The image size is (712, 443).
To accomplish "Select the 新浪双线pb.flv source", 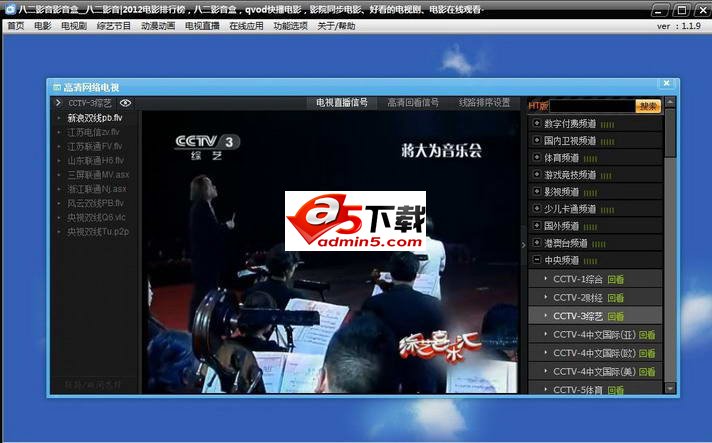I will tap(95, 118).
